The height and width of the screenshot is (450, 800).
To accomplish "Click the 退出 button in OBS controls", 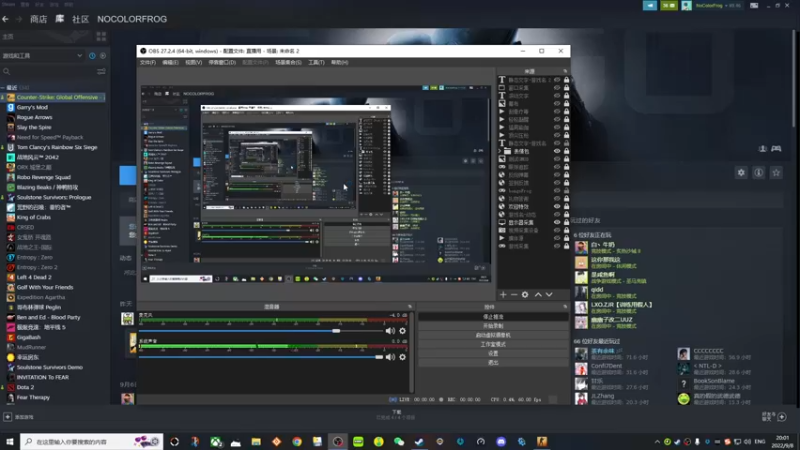I will point(493,363).
